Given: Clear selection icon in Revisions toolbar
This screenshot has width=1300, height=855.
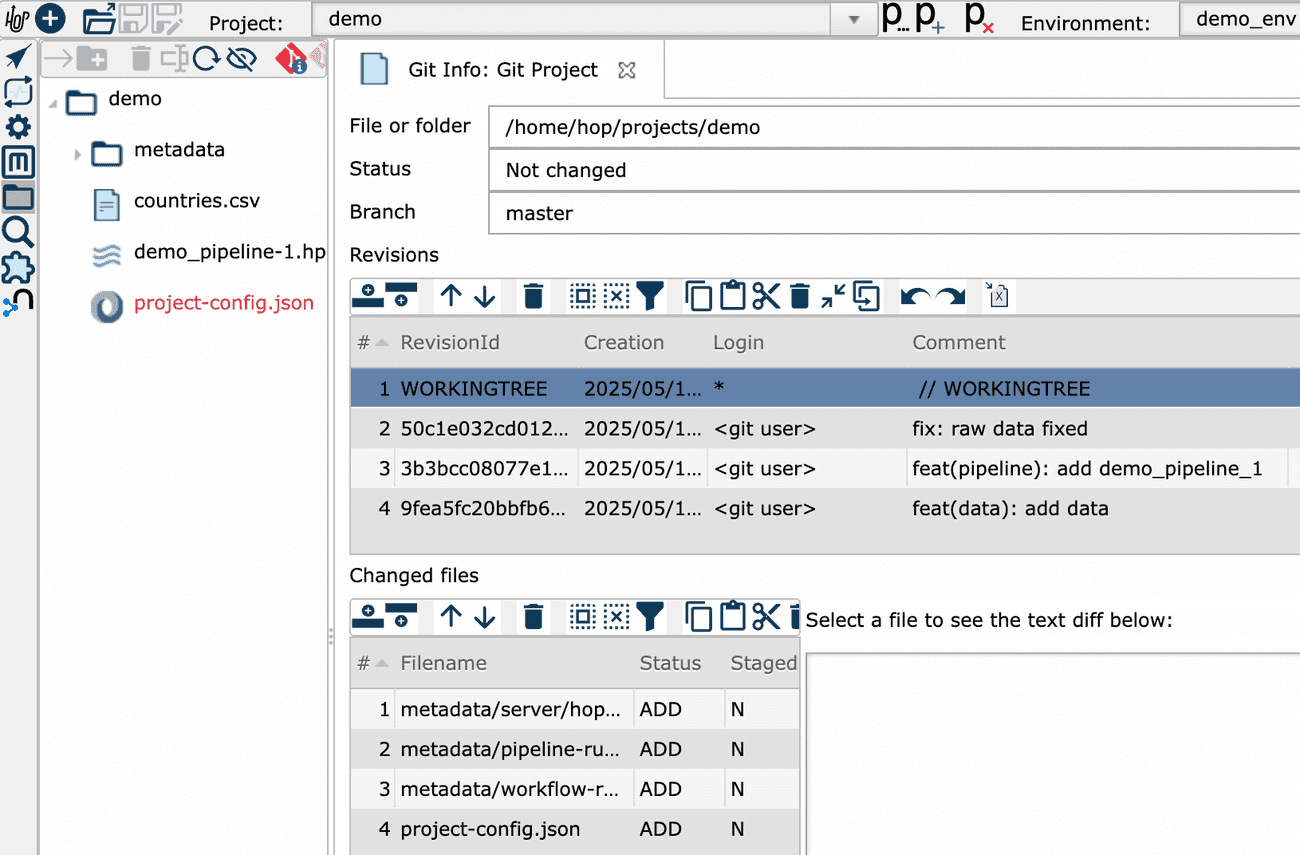Looking at the screenshot, I should tap(617, 295).
